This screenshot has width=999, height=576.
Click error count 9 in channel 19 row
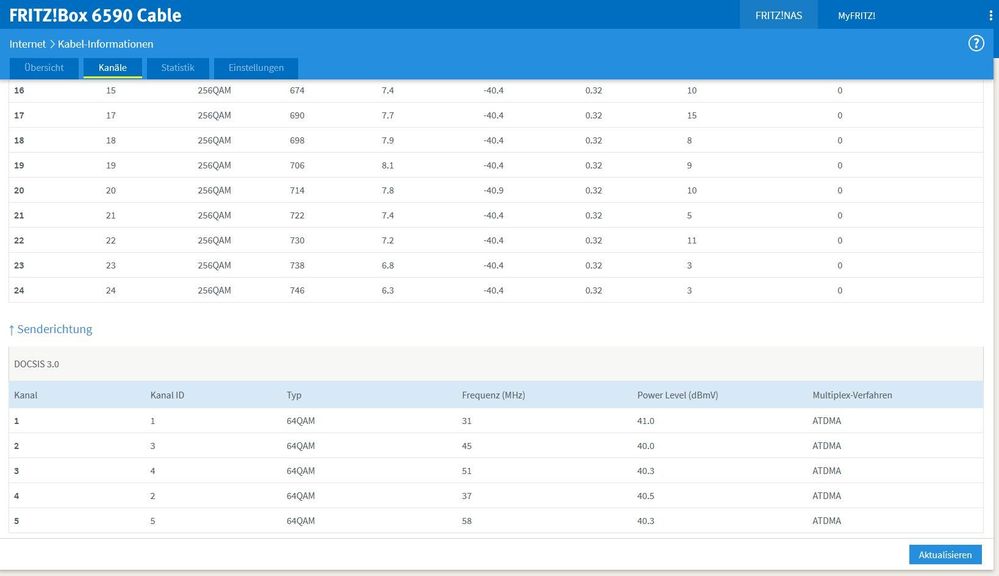point(689,165)
